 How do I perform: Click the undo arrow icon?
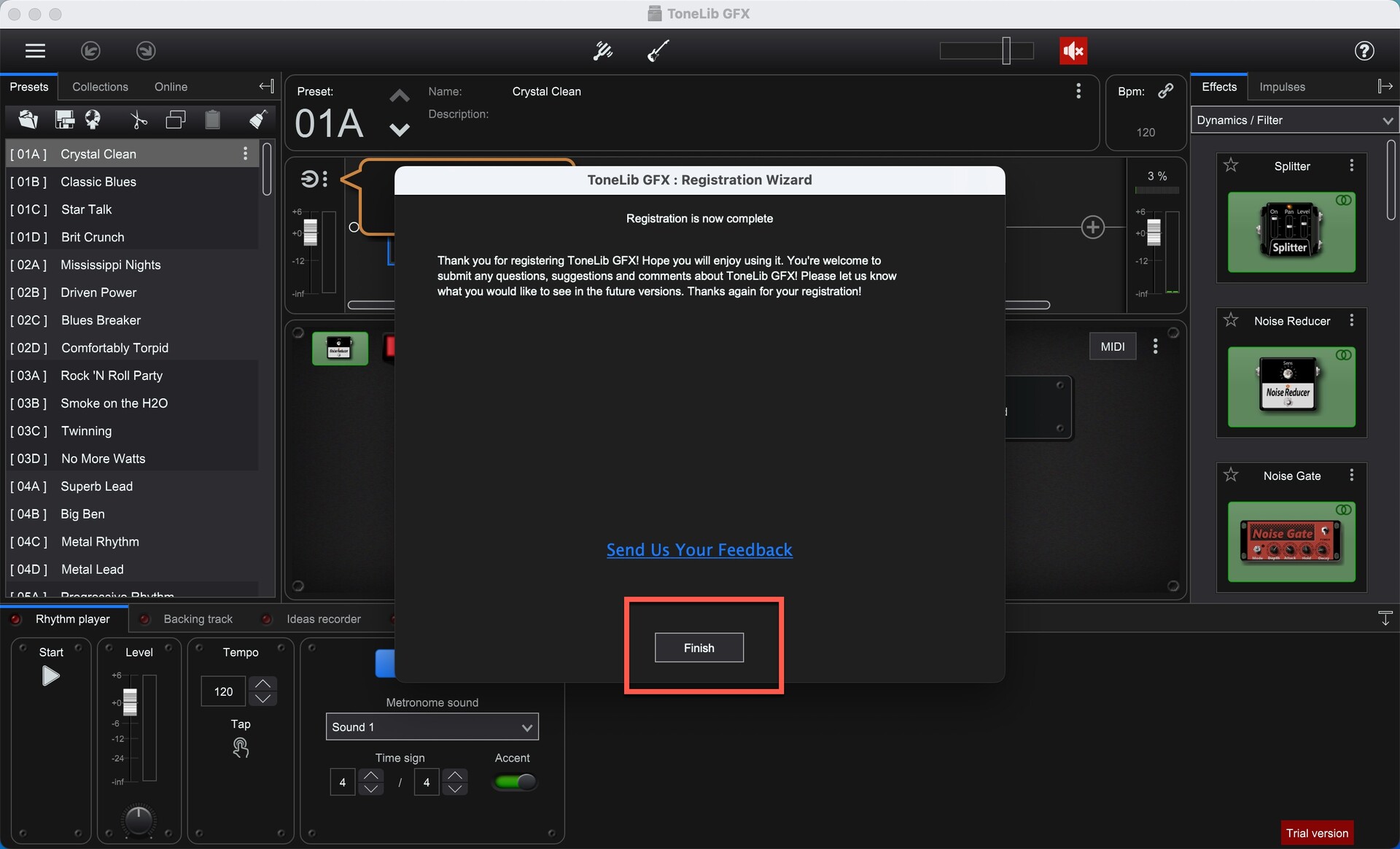(90, 50)
